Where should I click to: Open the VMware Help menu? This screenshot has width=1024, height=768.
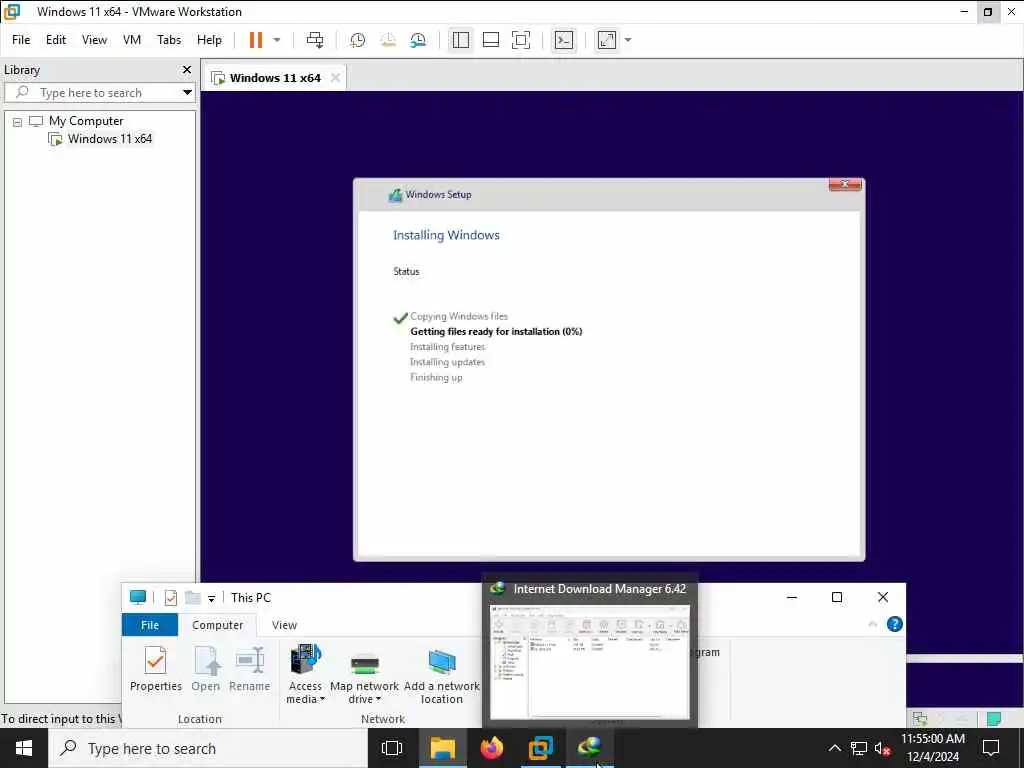click(209, 40)
